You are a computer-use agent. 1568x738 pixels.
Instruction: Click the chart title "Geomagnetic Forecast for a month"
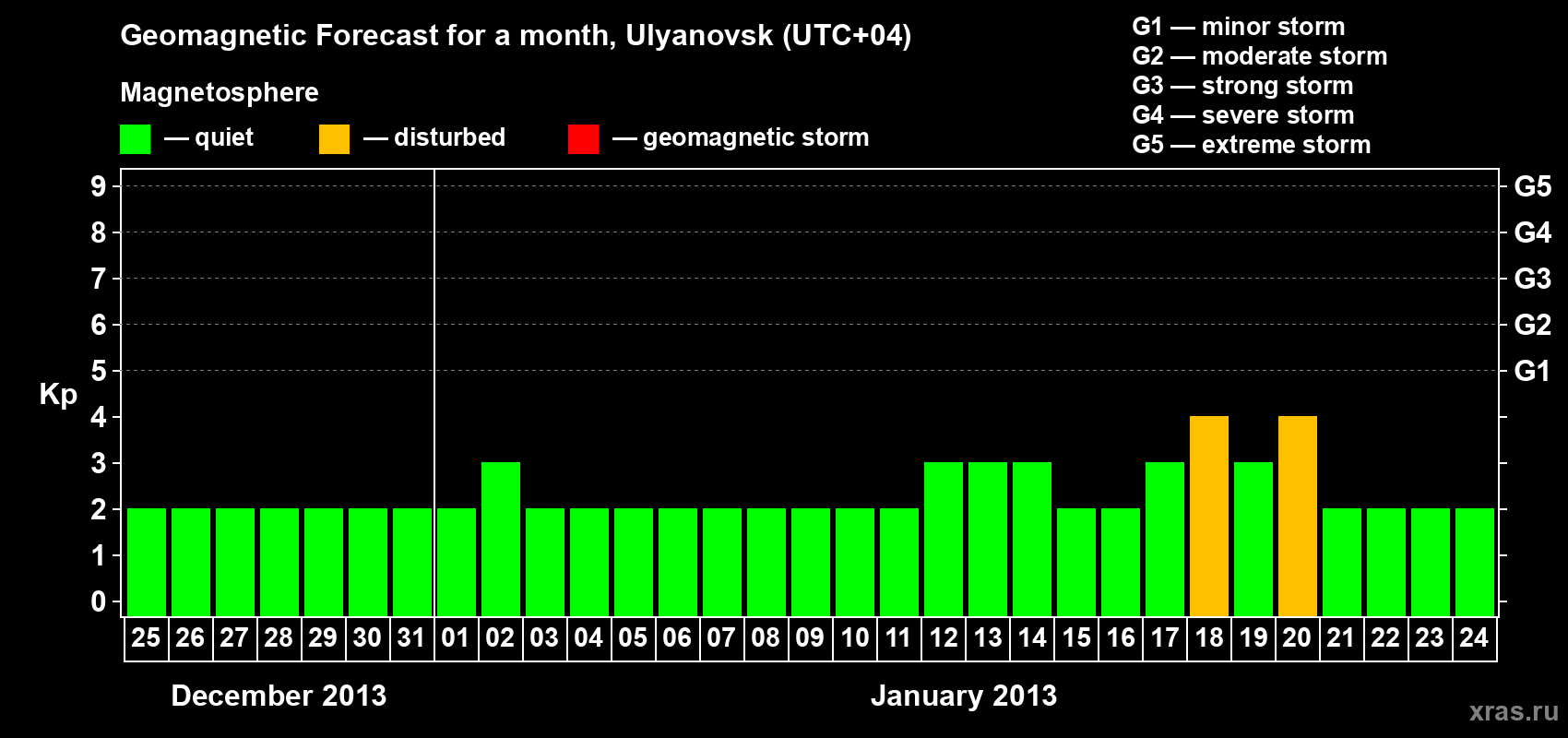pyautogui.click(x=368, y=36)
